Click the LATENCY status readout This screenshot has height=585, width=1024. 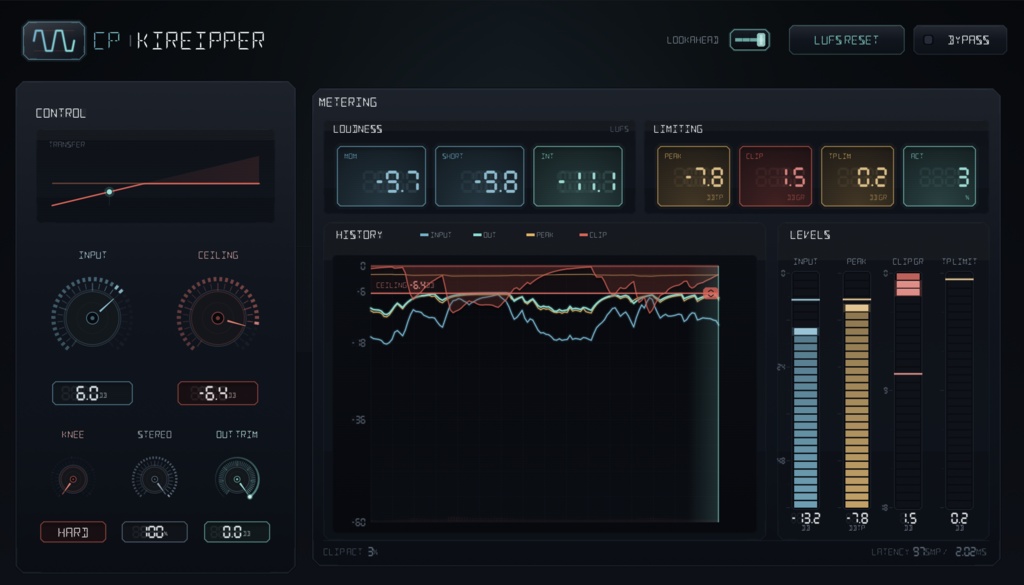[929, 552]
